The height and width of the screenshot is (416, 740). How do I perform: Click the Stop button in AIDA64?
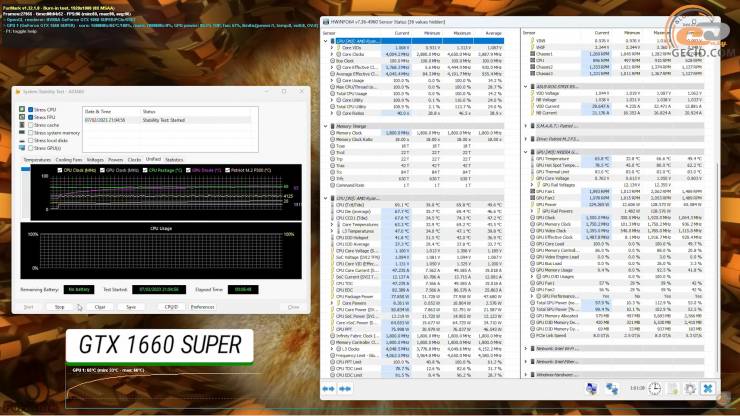click(59, 307)
